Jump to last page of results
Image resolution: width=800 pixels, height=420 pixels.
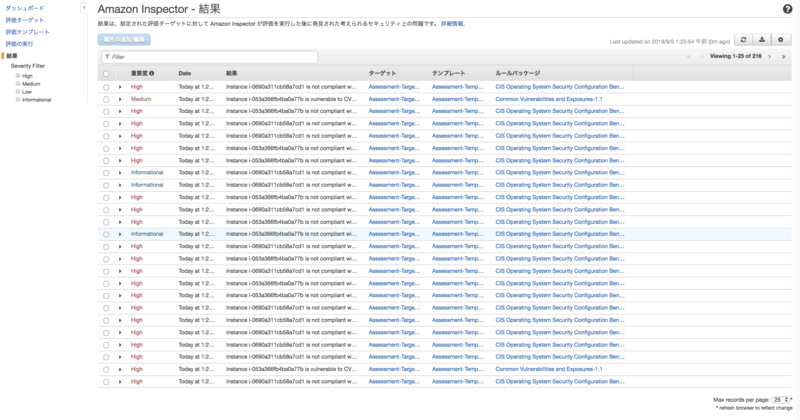coord(783,57)
